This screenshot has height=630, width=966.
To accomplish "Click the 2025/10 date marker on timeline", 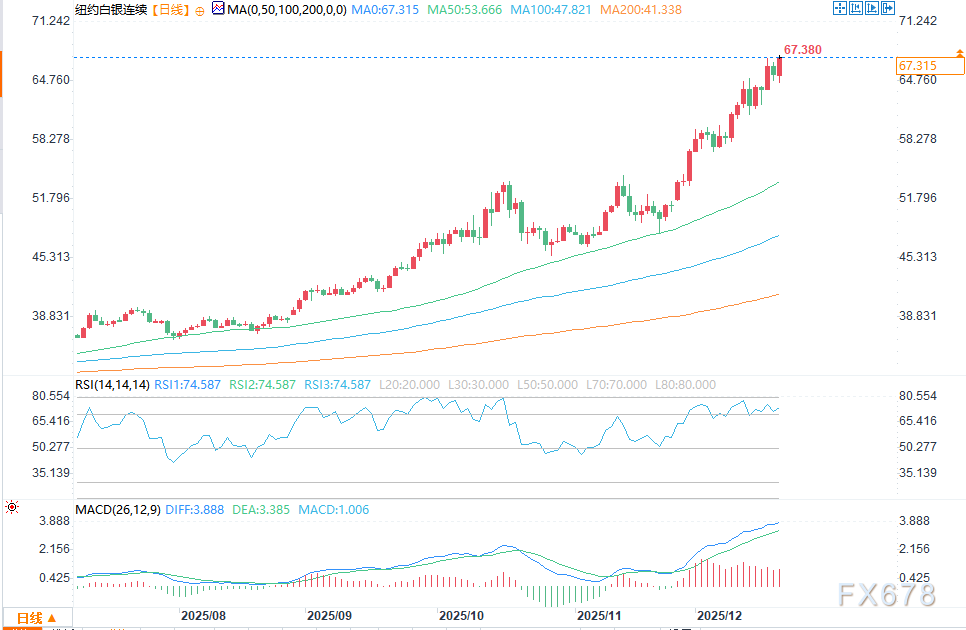I will click(462, 617).
